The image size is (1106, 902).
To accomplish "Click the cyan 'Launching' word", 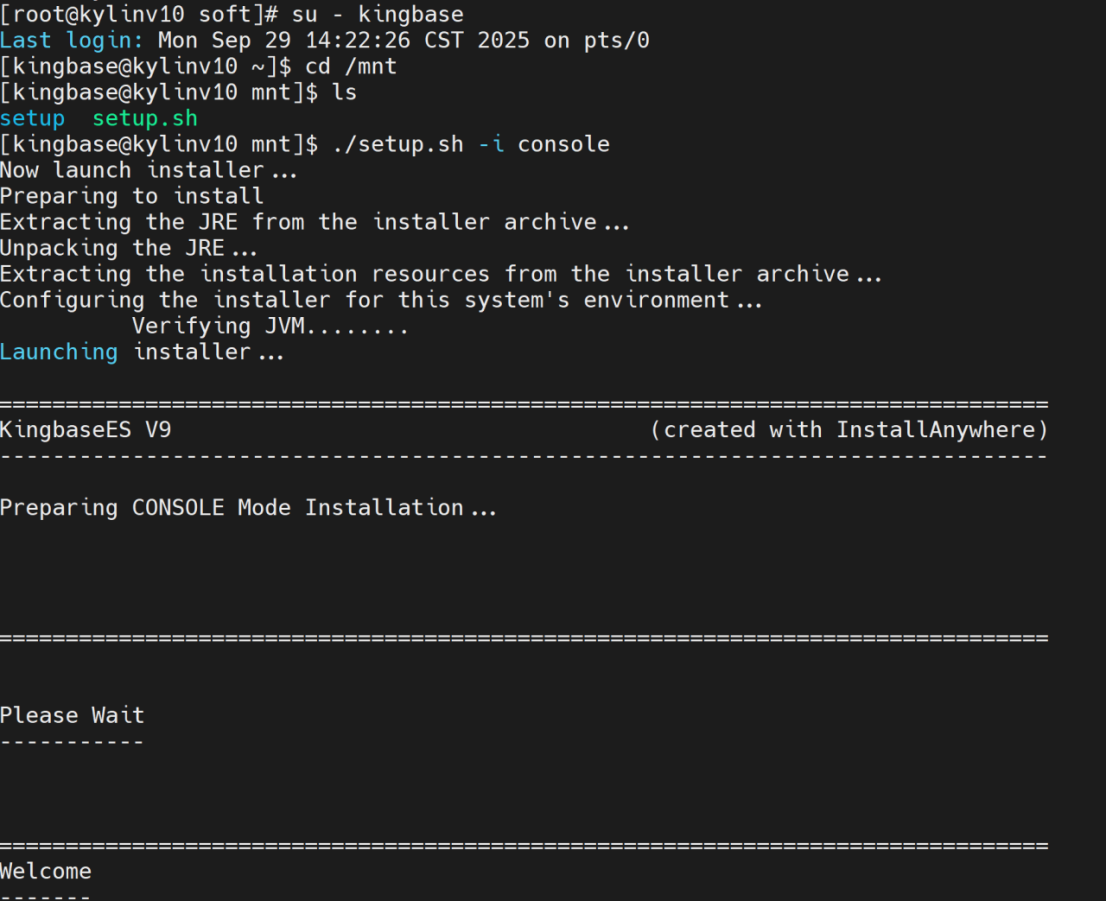I will [x=58, y=352].
